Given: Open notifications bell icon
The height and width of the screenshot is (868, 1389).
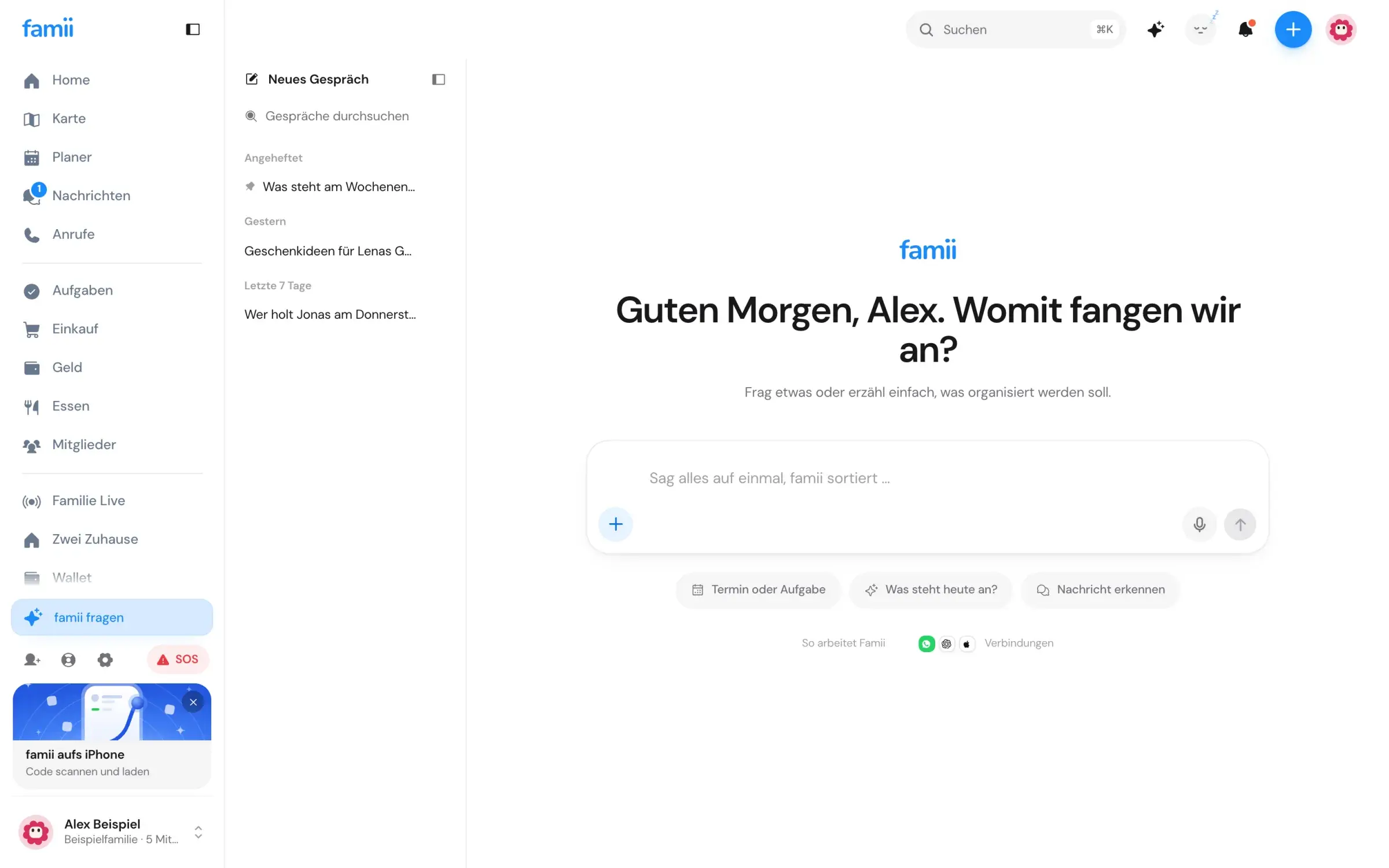Looking at the screenshot, I should click(x=1246, y=29).
